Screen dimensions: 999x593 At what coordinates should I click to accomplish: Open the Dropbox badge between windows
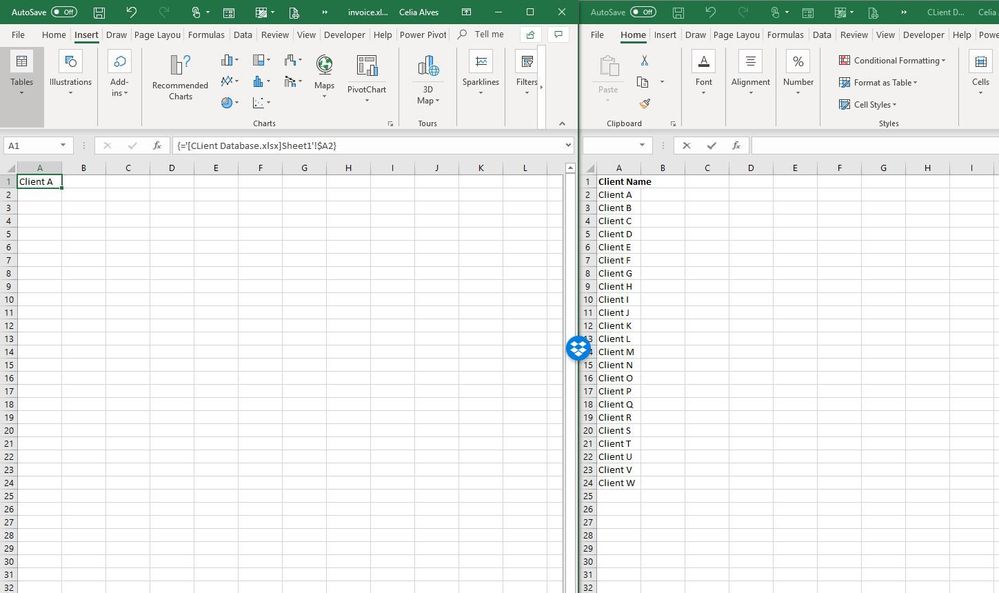[x=579, y=348]
